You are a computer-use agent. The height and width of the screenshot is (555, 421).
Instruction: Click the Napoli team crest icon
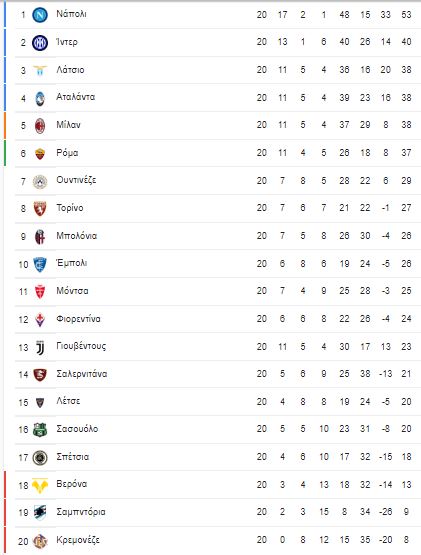point(40,15)
